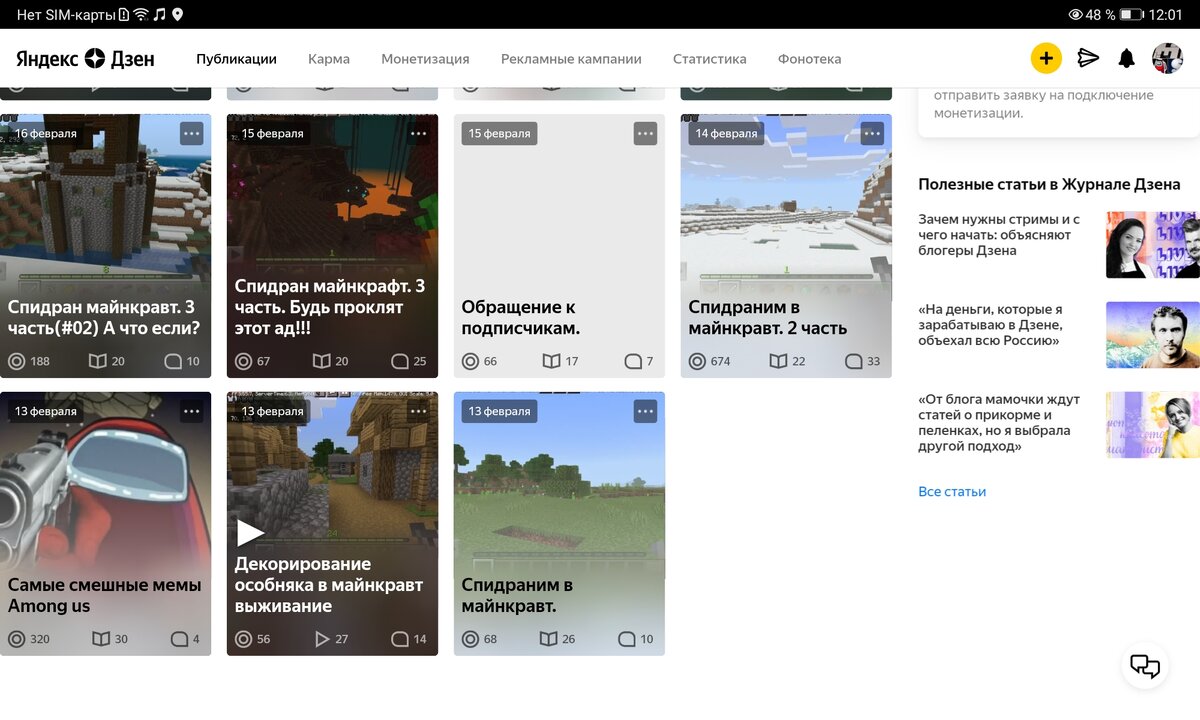The width and height of the screenshot is (1200, 720).
Task: Open options for the 14 февраля card
Action: [872, 133]
